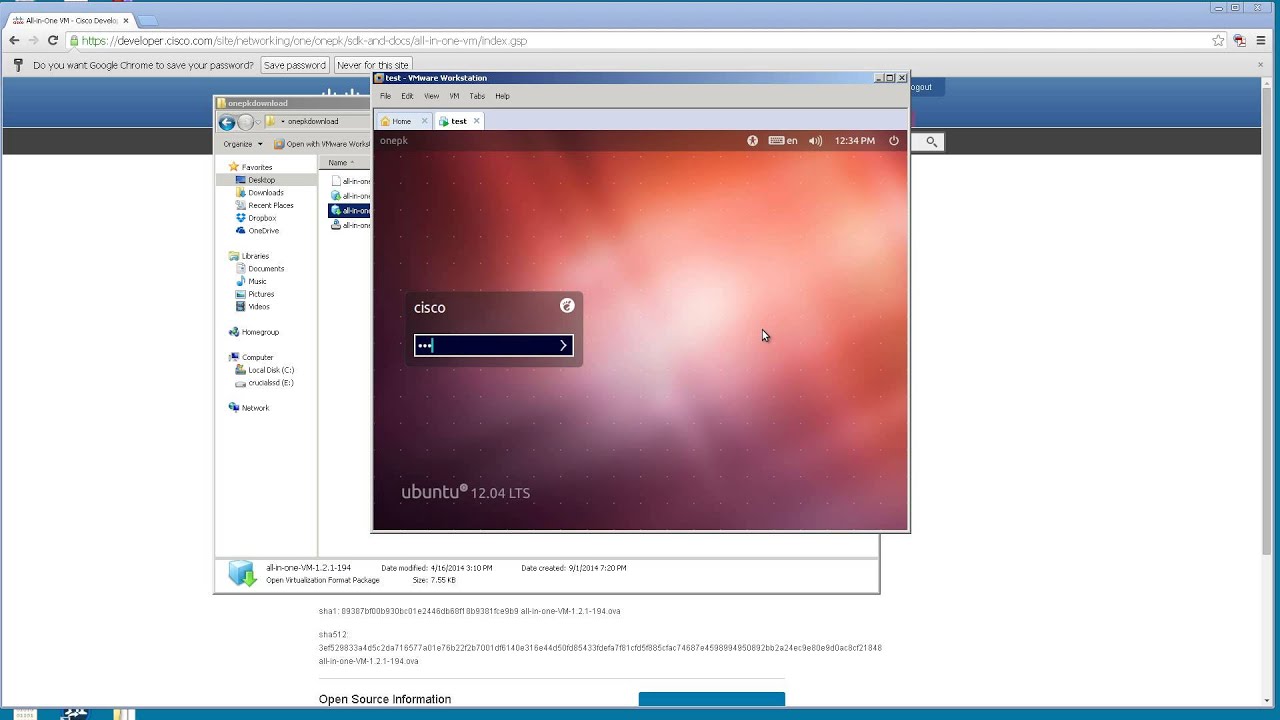Bookmark this page with star icon
The image size is (1280, 720).
[1218, 41]
